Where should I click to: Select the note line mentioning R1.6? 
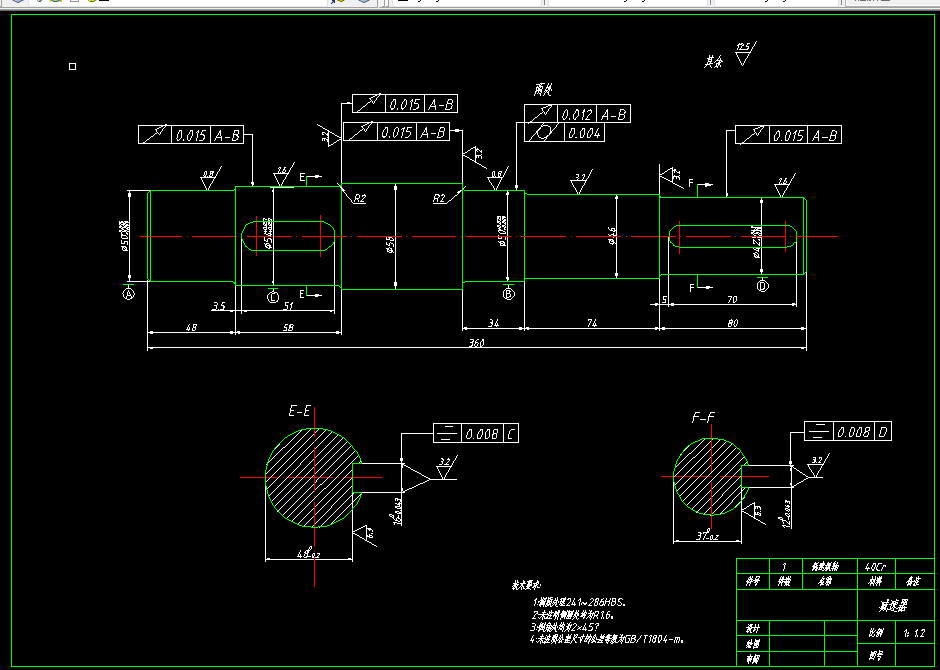(x=573, y=615)
